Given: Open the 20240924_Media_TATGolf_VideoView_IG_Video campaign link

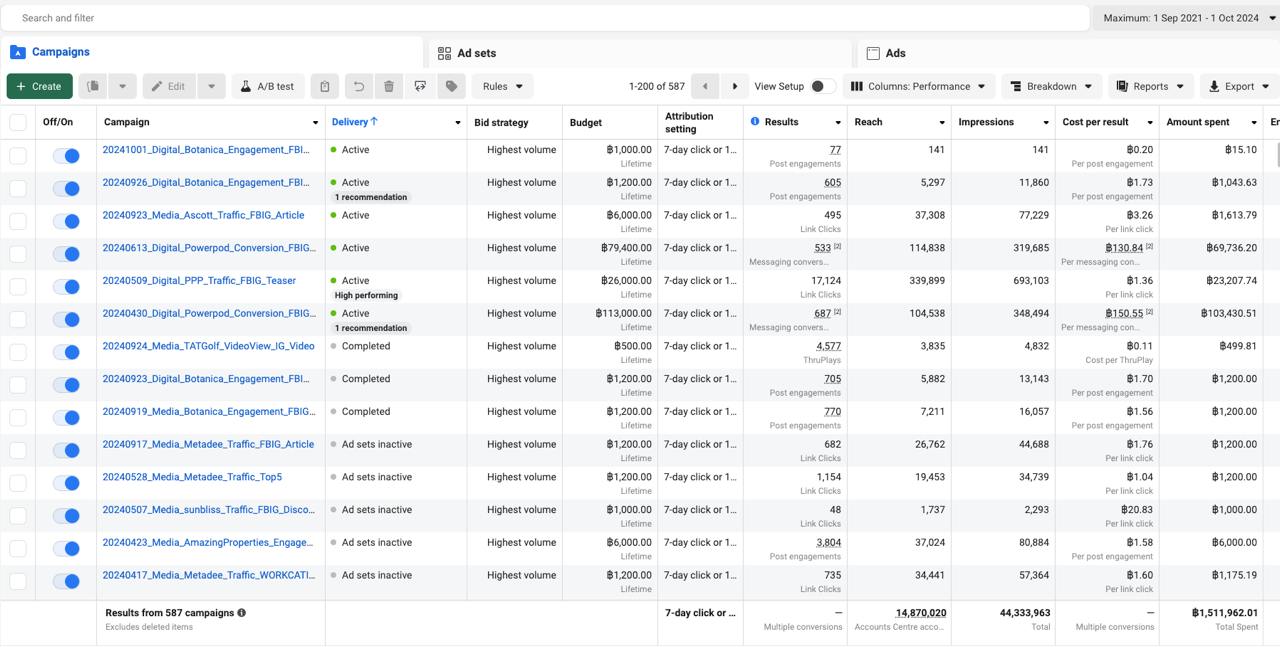Looking at the screenshot, I should 208,346.
